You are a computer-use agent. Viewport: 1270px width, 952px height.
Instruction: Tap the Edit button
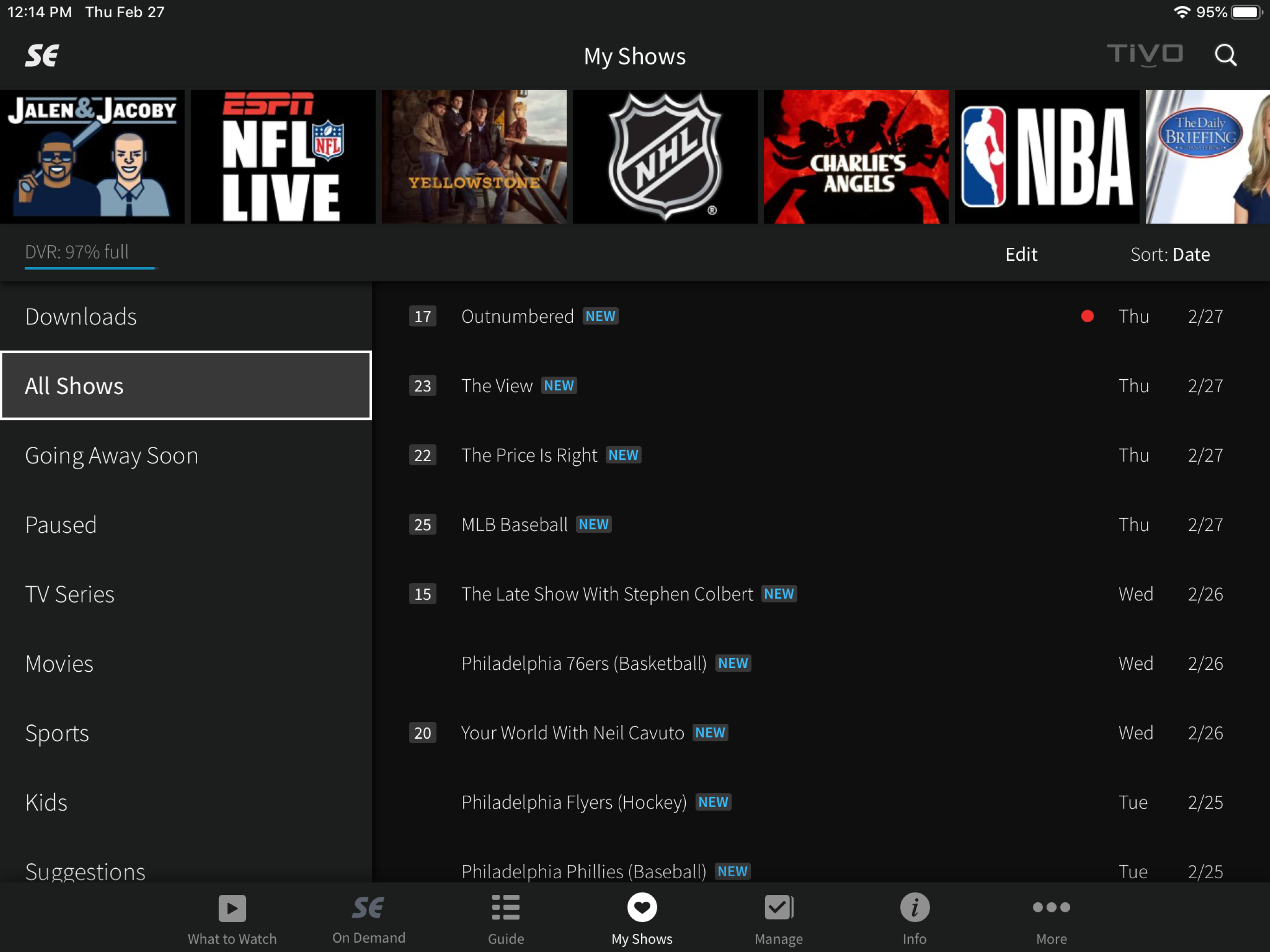point(1021,254)
